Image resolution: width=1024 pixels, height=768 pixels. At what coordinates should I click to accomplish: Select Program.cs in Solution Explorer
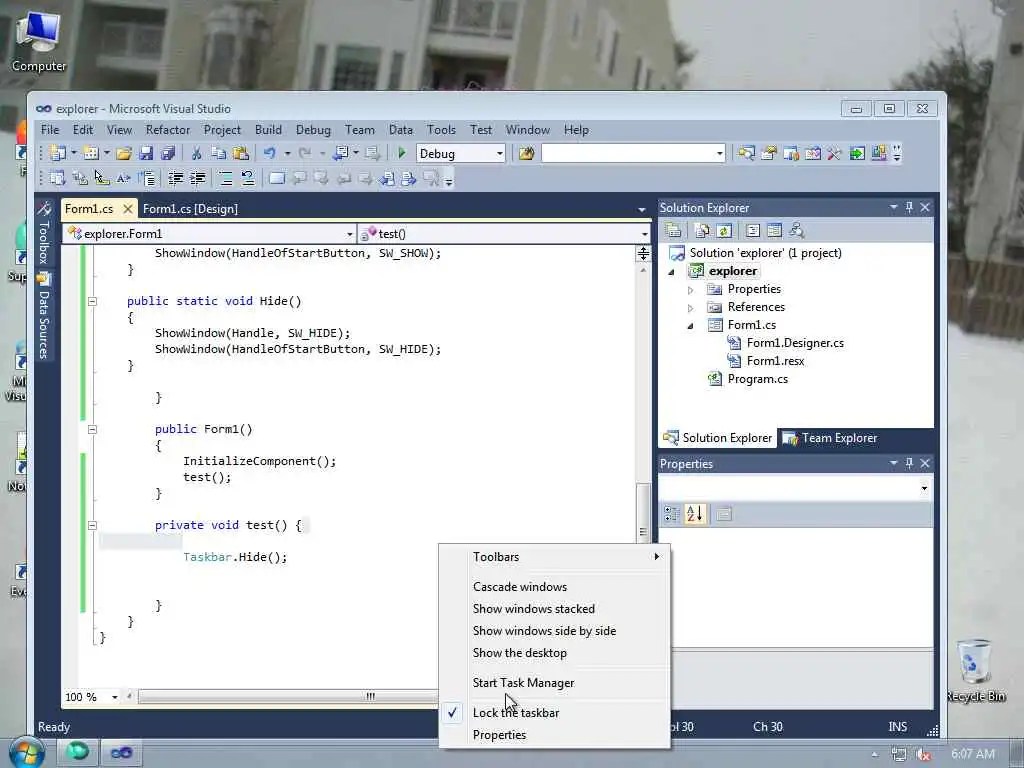coord(758,379)
